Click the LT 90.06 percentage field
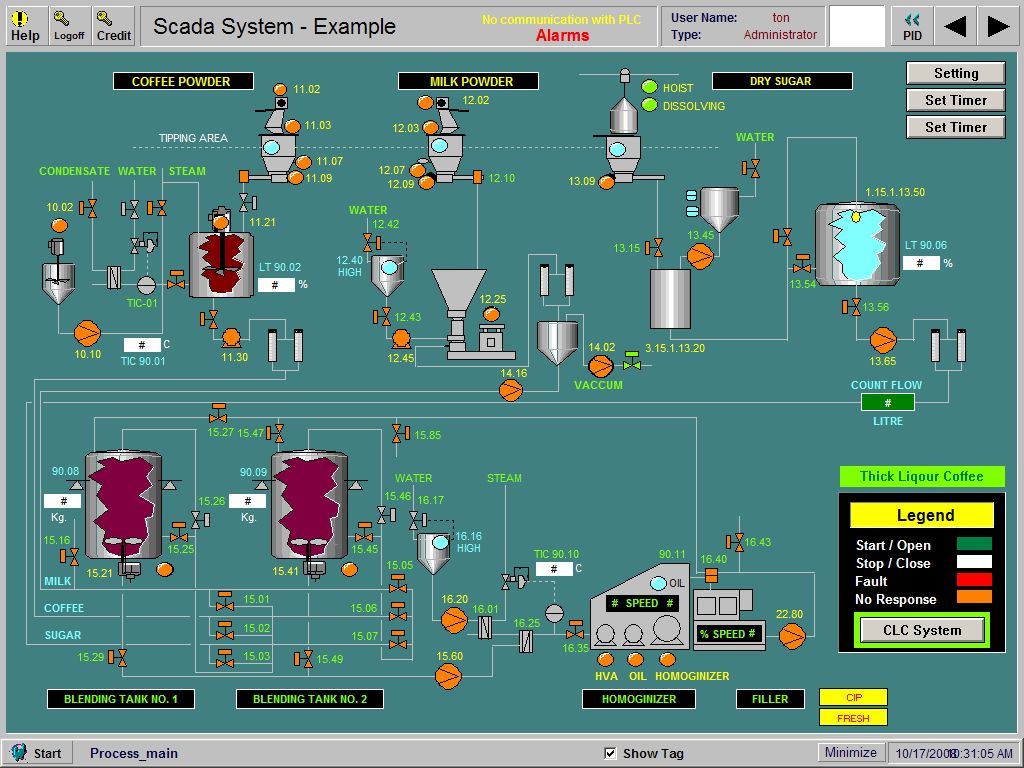 (921, 262)
